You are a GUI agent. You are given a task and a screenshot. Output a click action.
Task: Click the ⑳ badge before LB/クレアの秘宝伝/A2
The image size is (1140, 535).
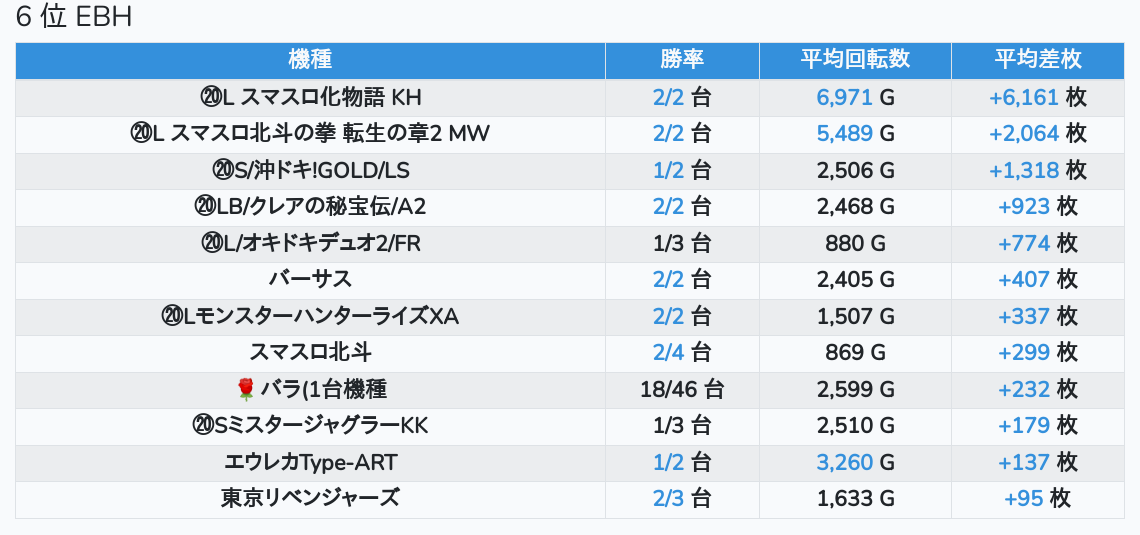click(204, 206)
